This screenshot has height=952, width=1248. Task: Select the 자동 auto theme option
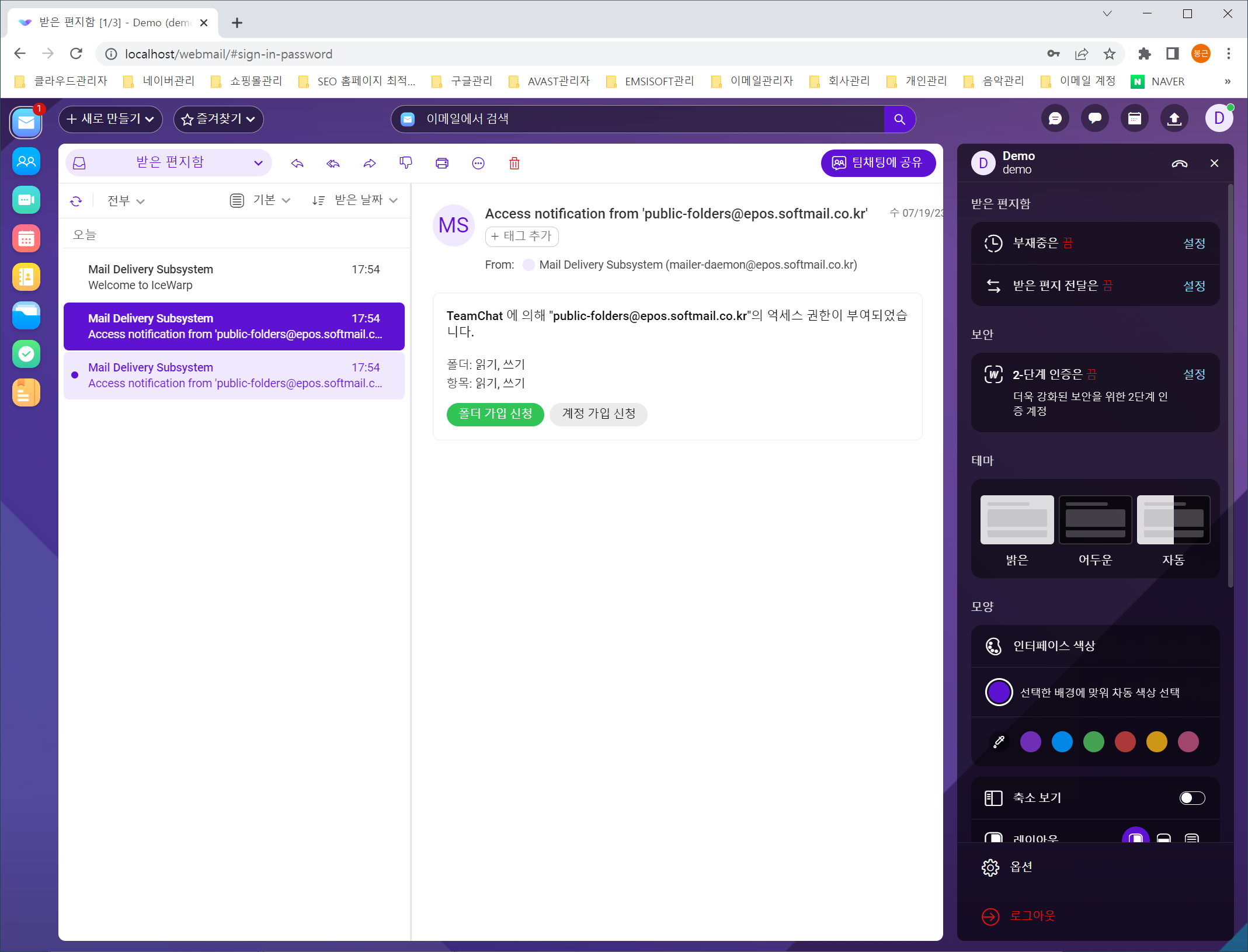click(1173, 520)
